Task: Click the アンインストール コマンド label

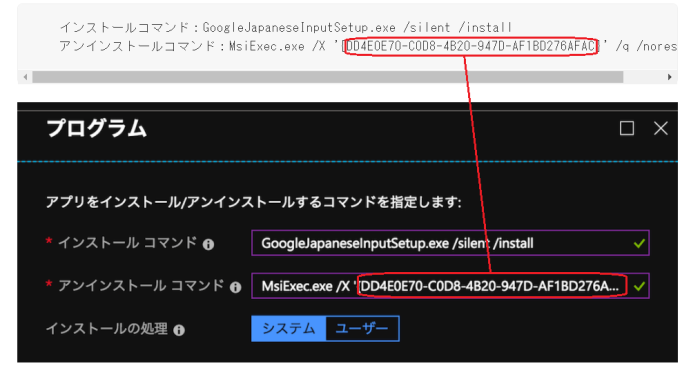Action: [141, 286]
